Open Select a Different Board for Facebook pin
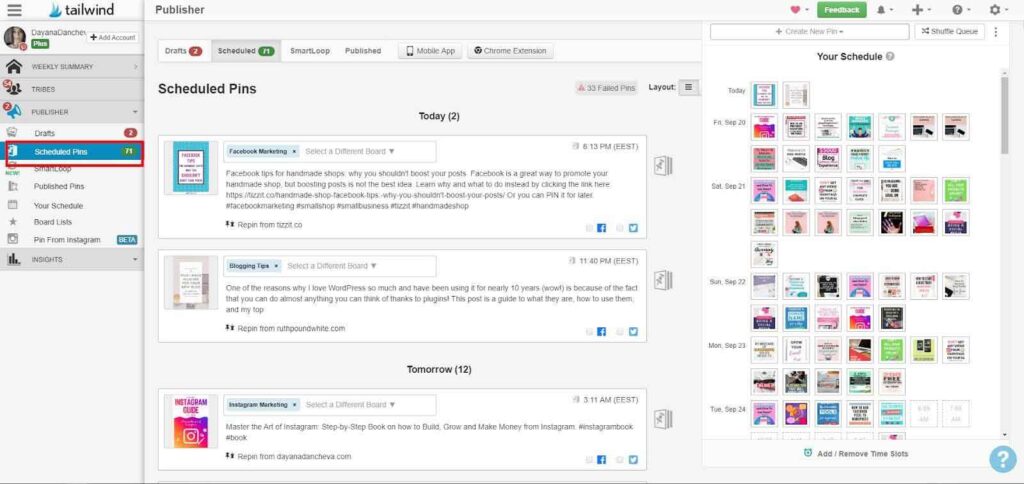 [350, 152]
